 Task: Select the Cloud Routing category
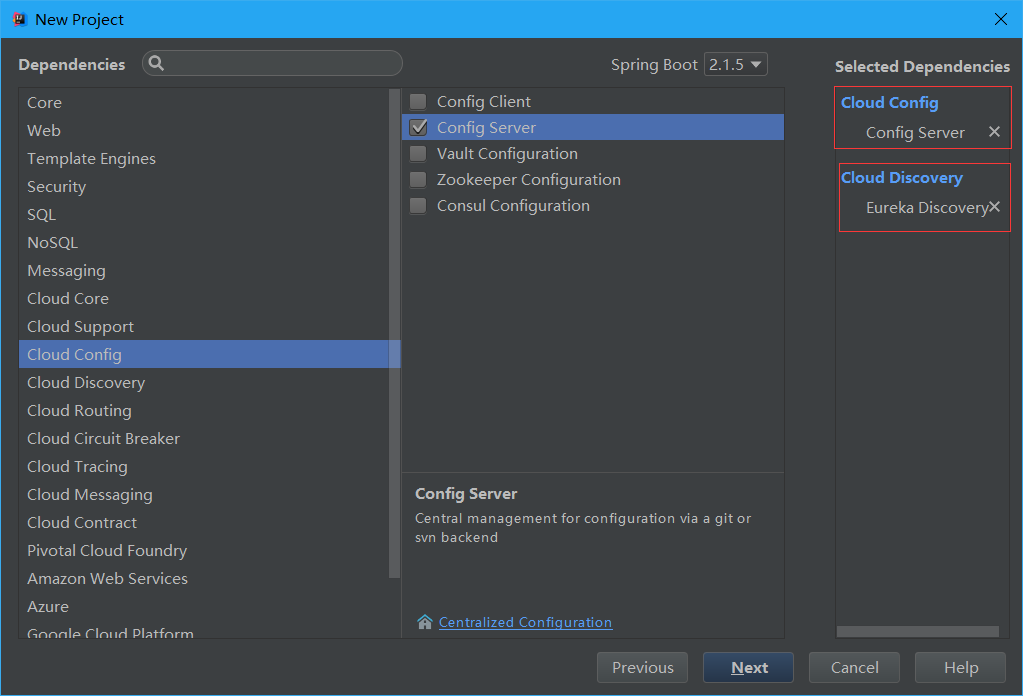coord(204,411)
